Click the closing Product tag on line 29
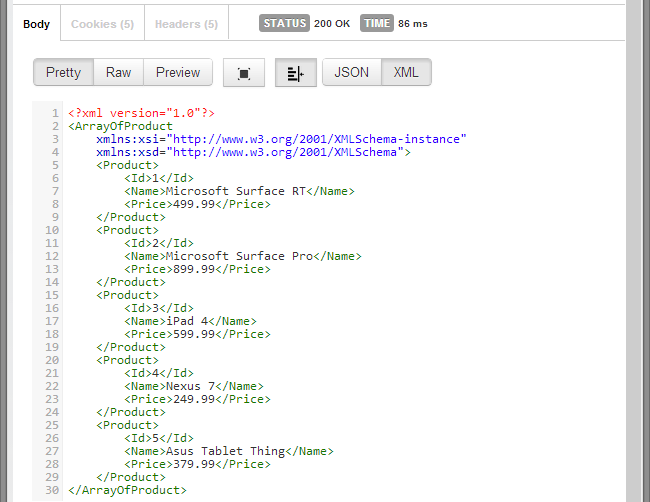Screen dimensions: 650x502 click(x=131, y=477)
